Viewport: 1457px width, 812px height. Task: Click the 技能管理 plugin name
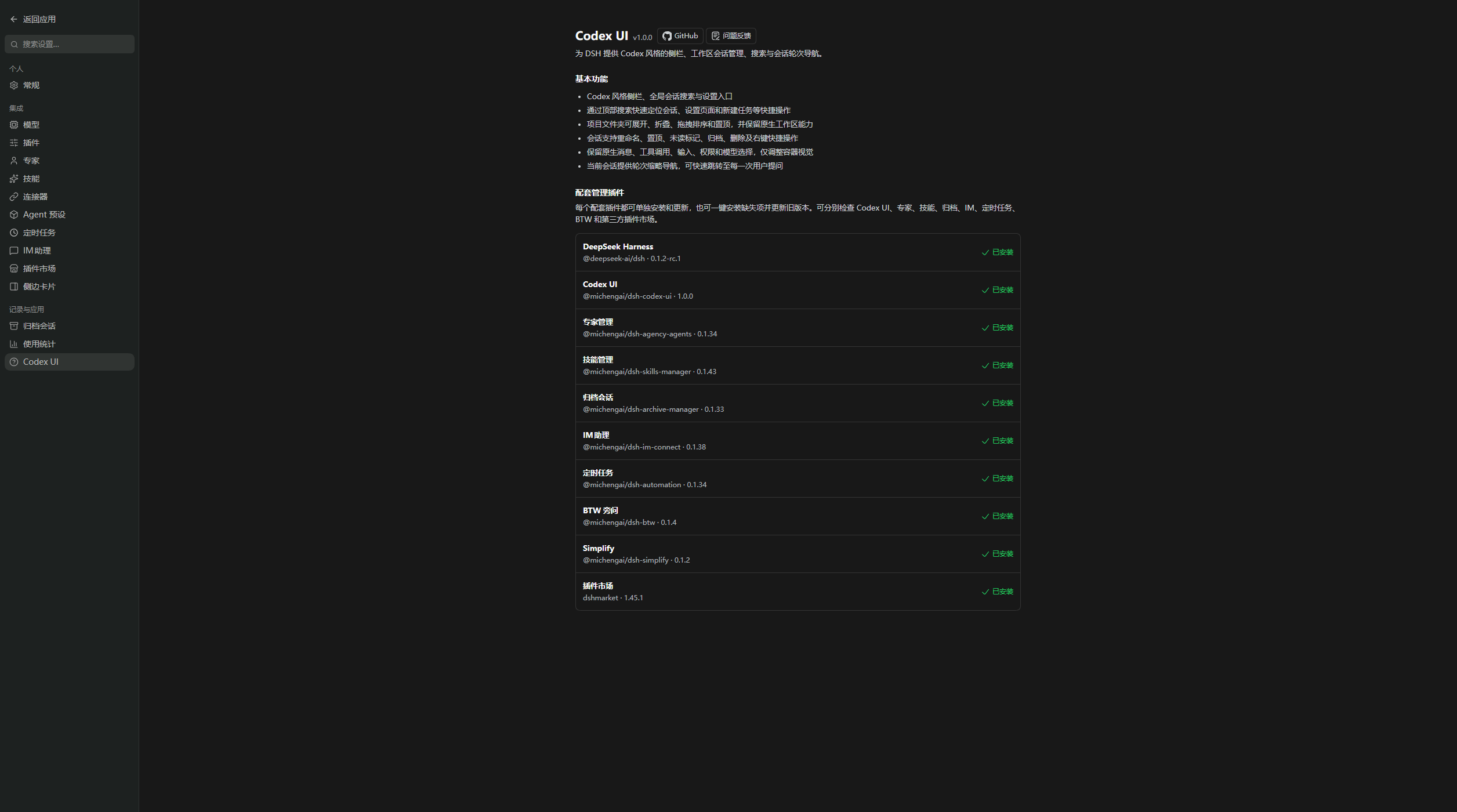point(598,360)
